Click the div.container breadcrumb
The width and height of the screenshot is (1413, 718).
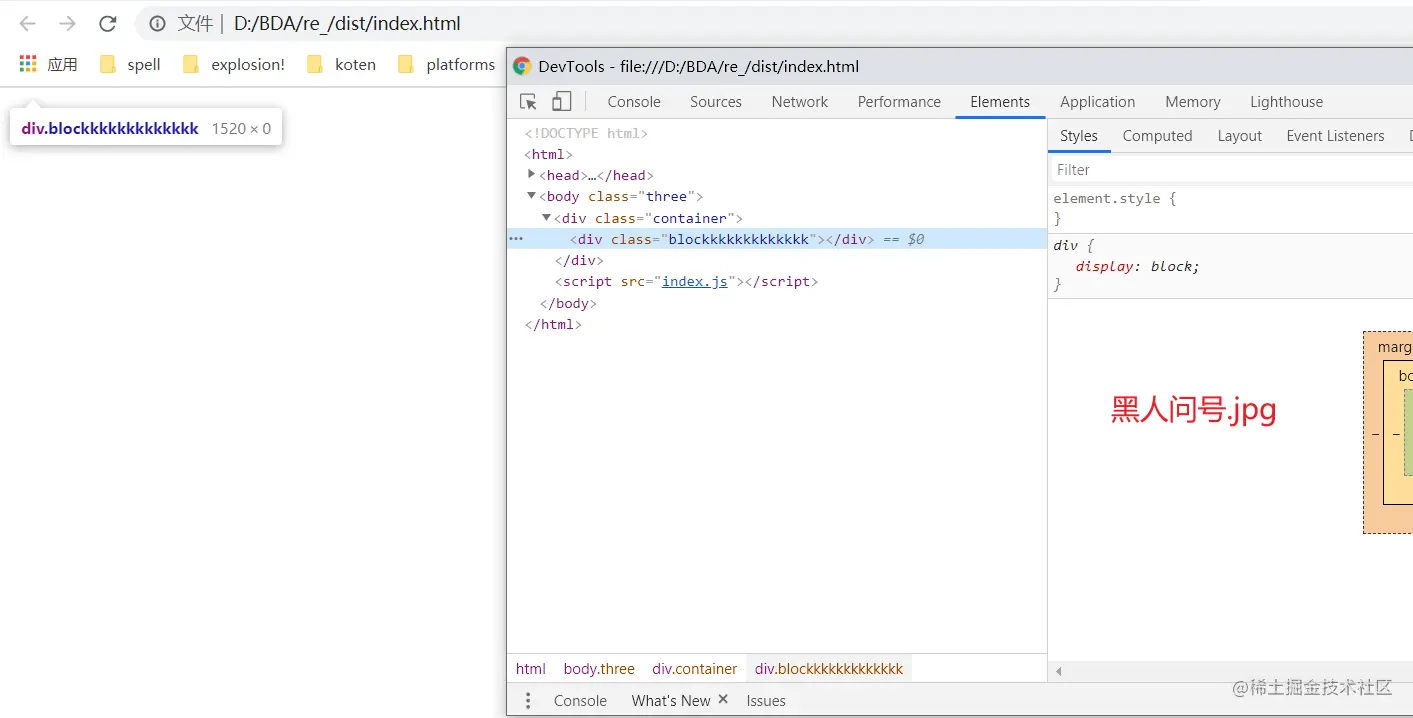[x=695, y=669]
